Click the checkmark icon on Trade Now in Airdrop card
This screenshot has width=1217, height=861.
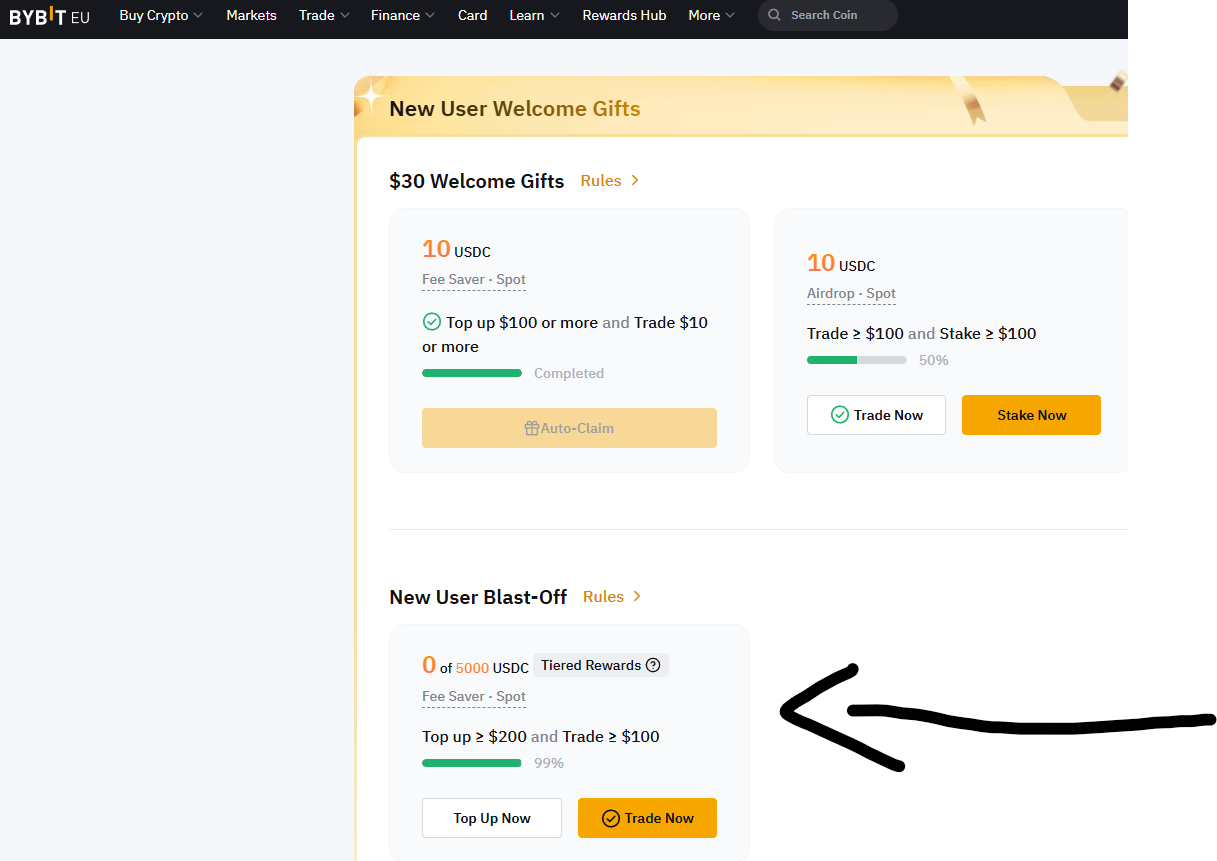(840, 415)
